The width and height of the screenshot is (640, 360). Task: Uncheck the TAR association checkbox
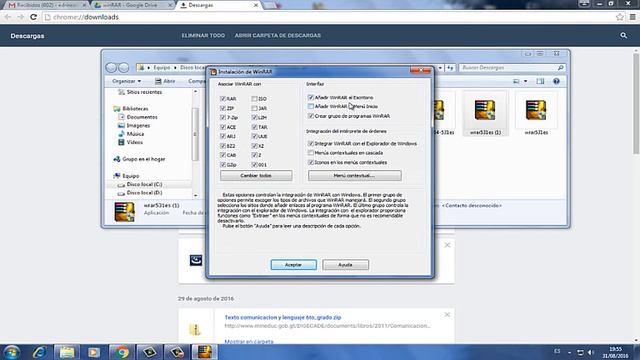pos(254,127)
